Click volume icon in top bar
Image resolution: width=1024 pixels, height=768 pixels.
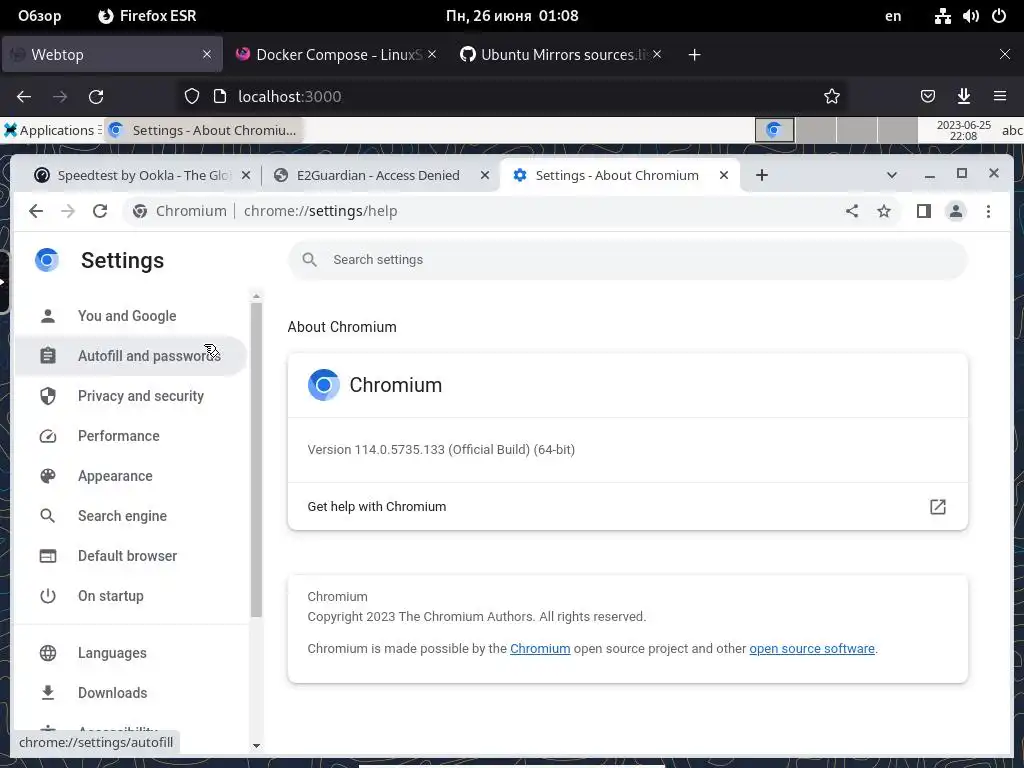(x=970, y=16)
